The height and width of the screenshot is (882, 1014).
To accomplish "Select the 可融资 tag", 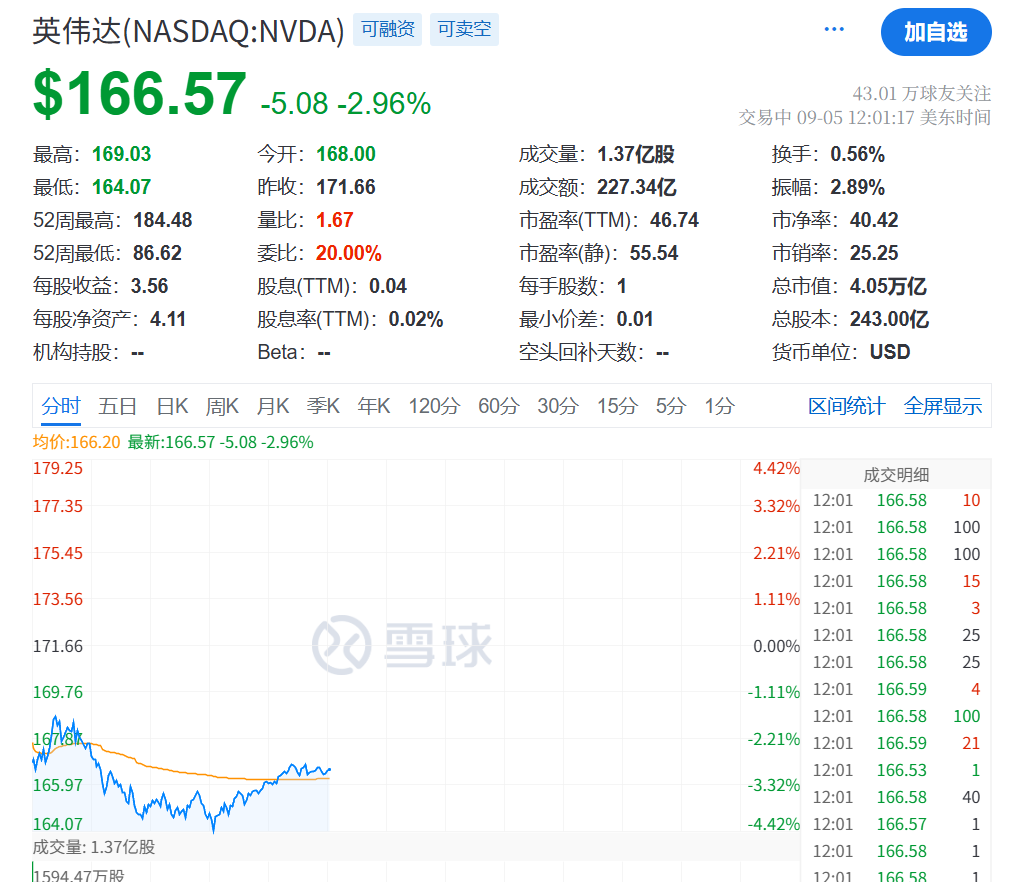I will (x=387, y=29).
